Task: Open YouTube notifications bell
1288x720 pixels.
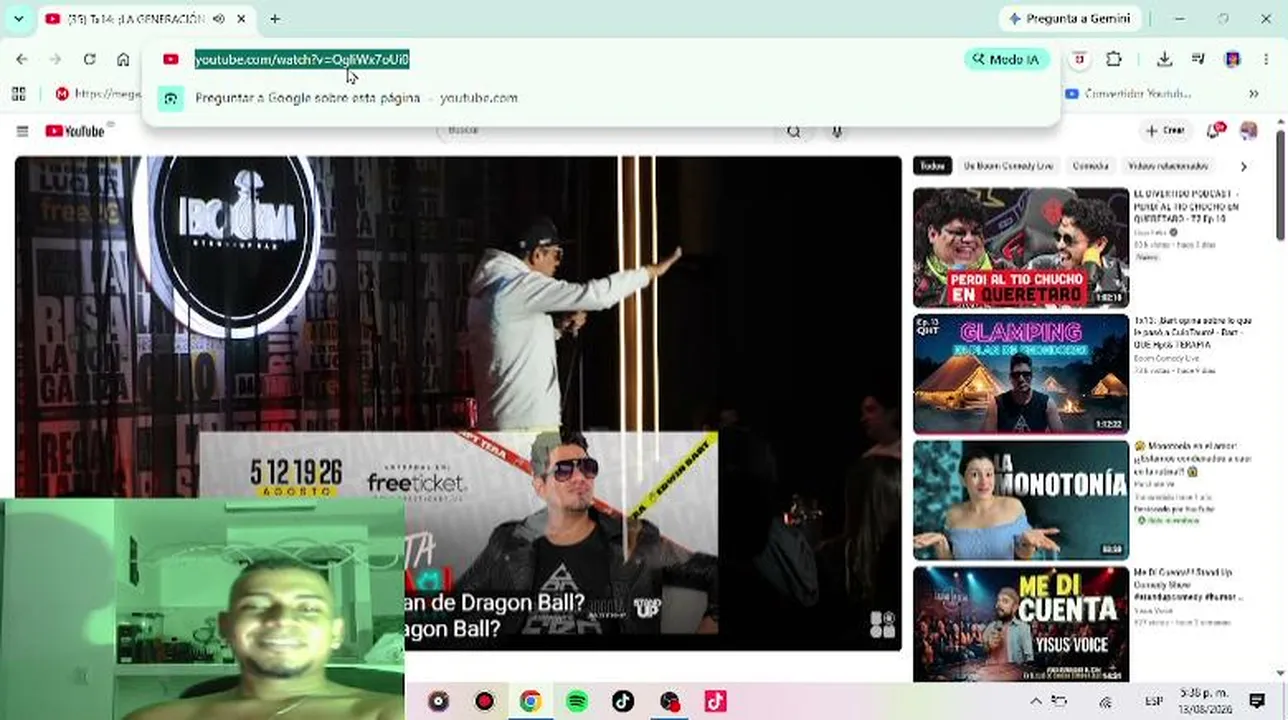Action: click(x=1216, y=131)
